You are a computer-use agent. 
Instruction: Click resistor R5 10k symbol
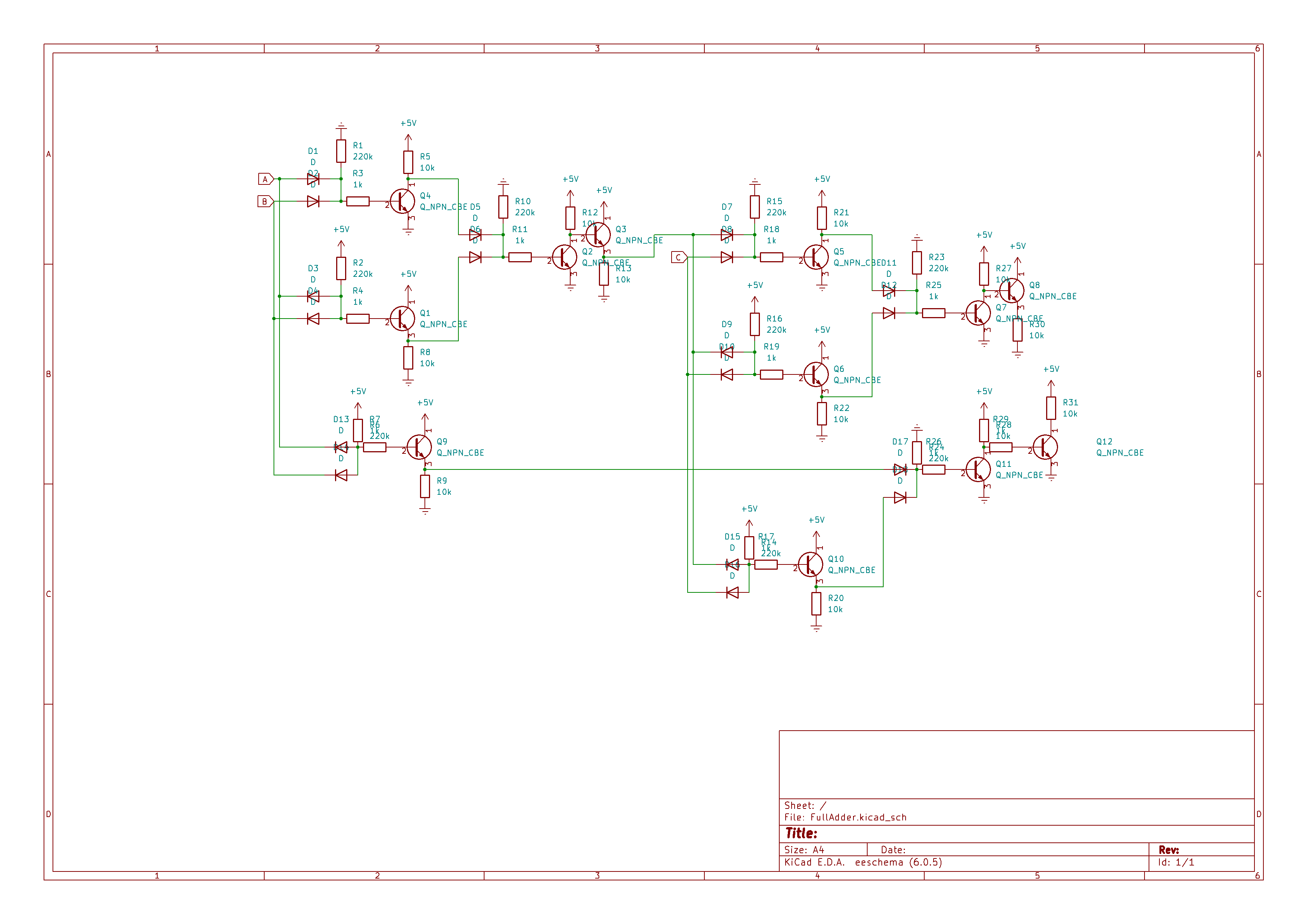point(408,162)
